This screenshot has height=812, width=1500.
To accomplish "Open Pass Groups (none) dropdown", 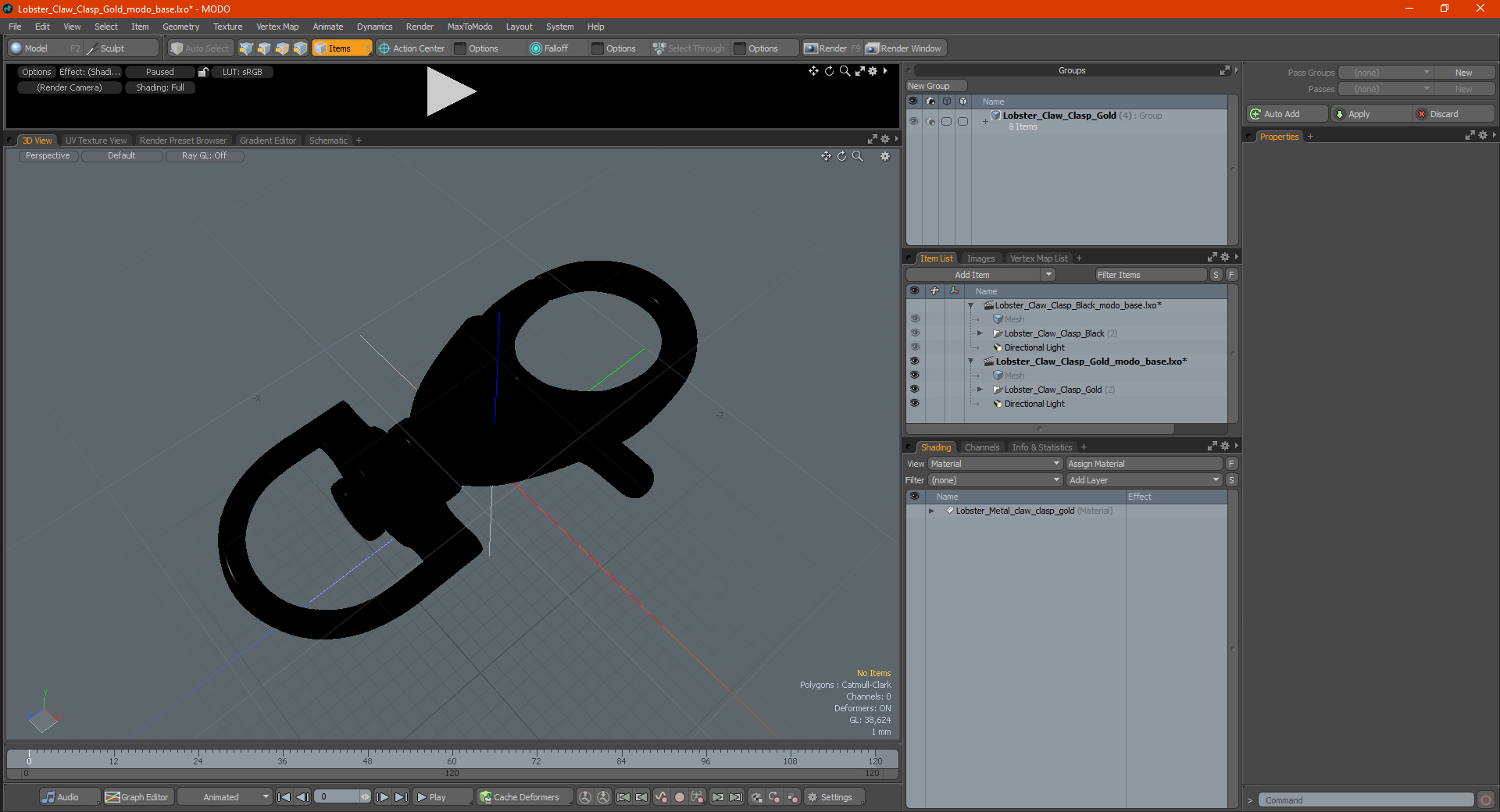I will (x=1384, y=73).
